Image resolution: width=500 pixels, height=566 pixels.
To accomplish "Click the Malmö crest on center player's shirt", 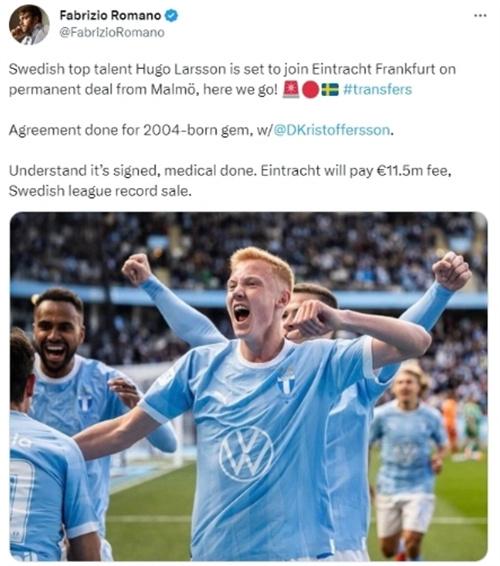I will point(286,384).
